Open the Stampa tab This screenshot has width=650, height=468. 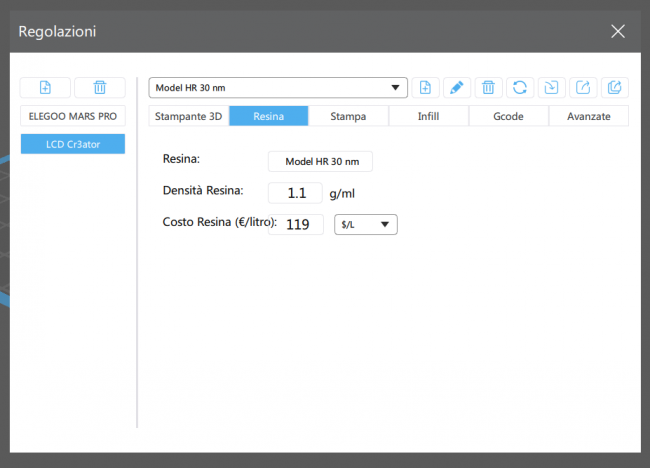coord(349,116)
